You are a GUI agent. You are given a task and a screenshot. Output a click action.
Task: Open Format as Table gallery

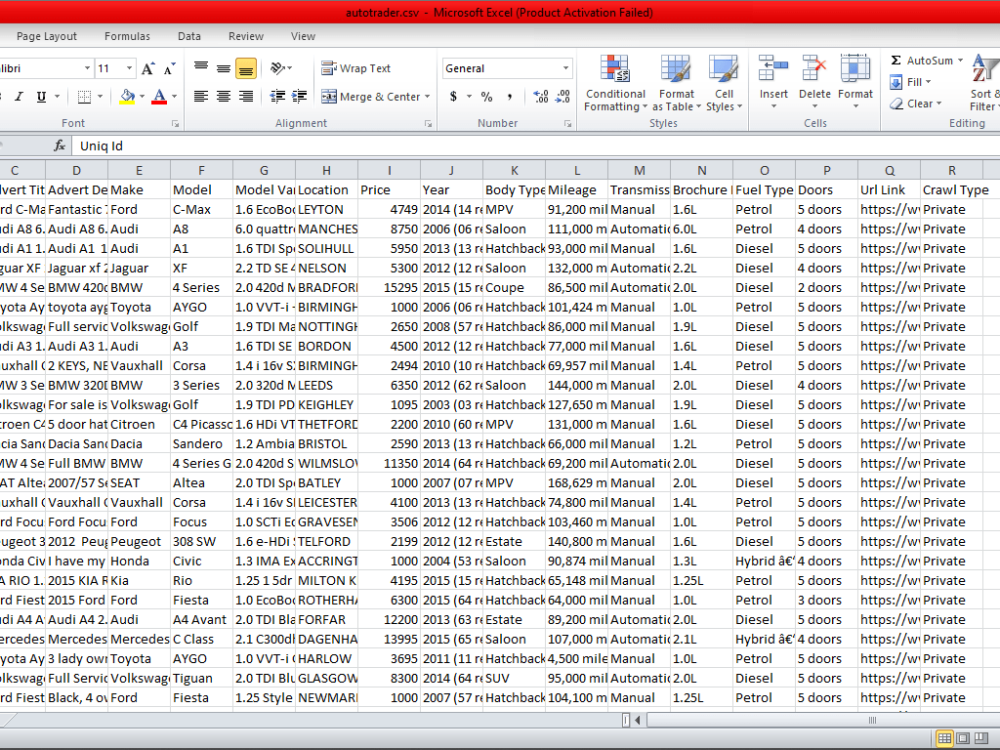coord(676,84)
